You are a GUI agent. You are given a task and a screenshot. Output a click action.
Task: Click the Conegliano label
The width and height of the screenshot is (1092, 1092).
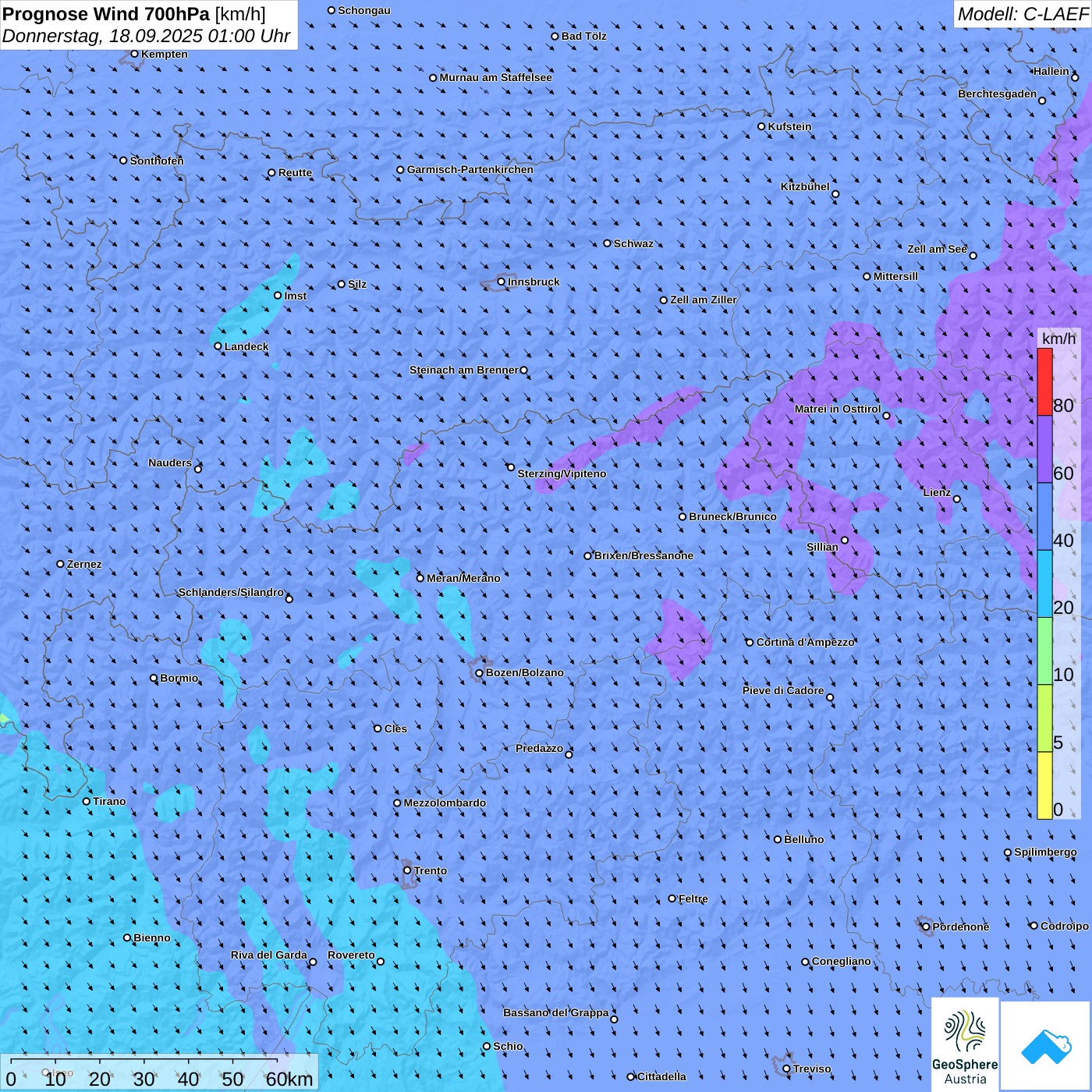(841, 961)
